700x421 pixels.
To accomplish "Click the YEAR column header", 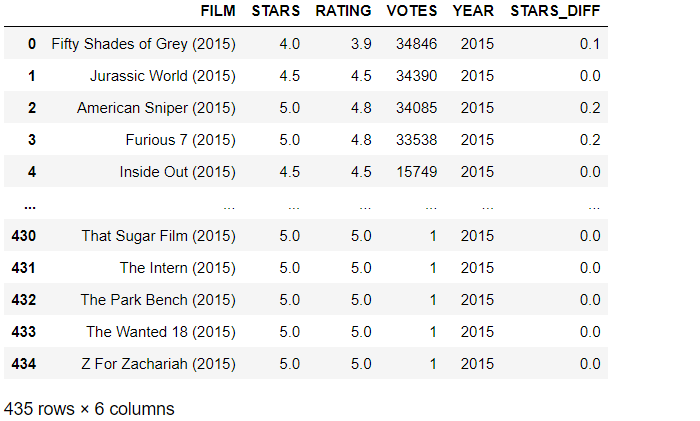I will [x=473, y=11].
